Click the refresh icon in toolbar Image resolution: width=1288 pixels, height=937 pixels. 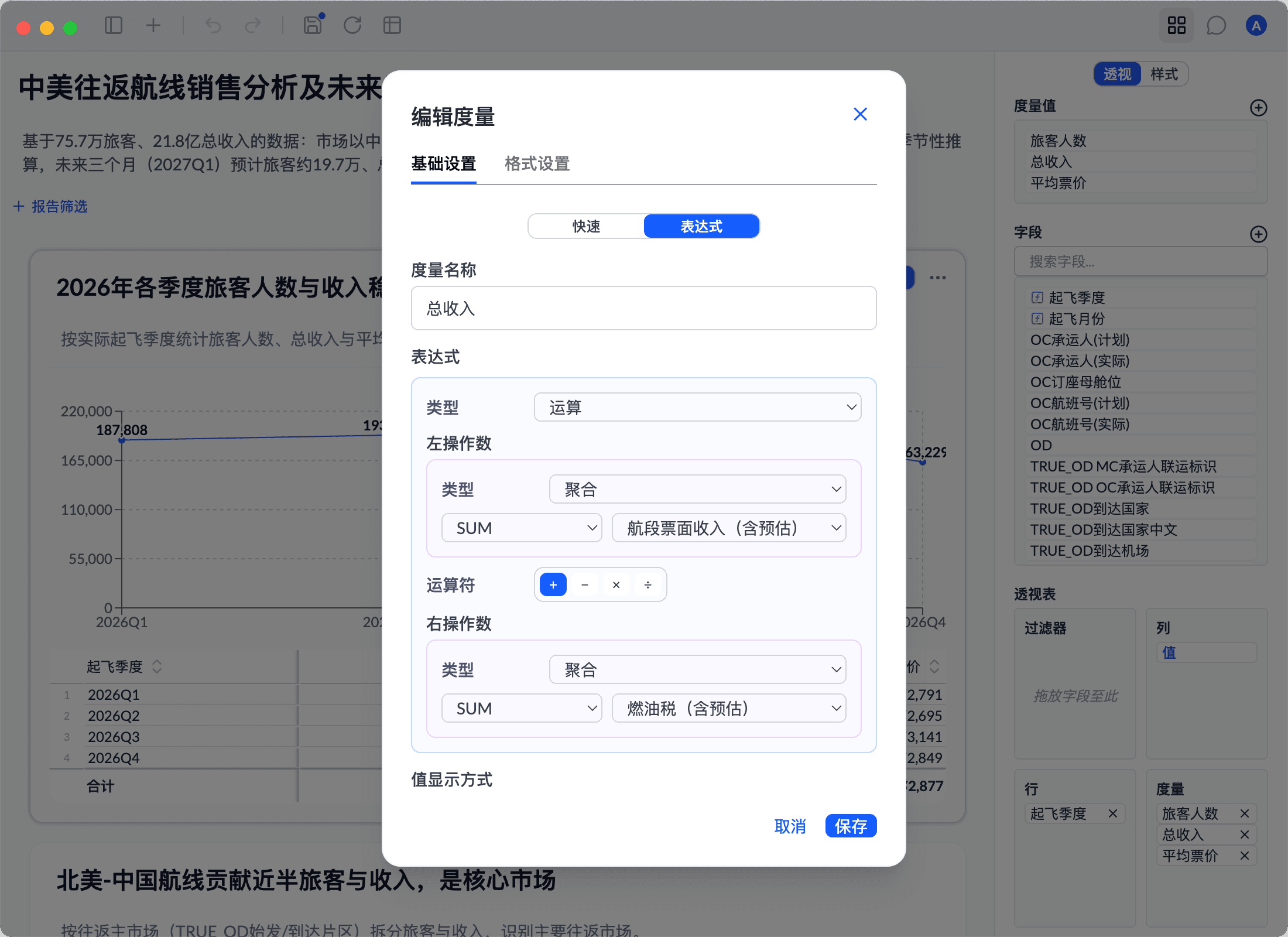pos(352,25)
